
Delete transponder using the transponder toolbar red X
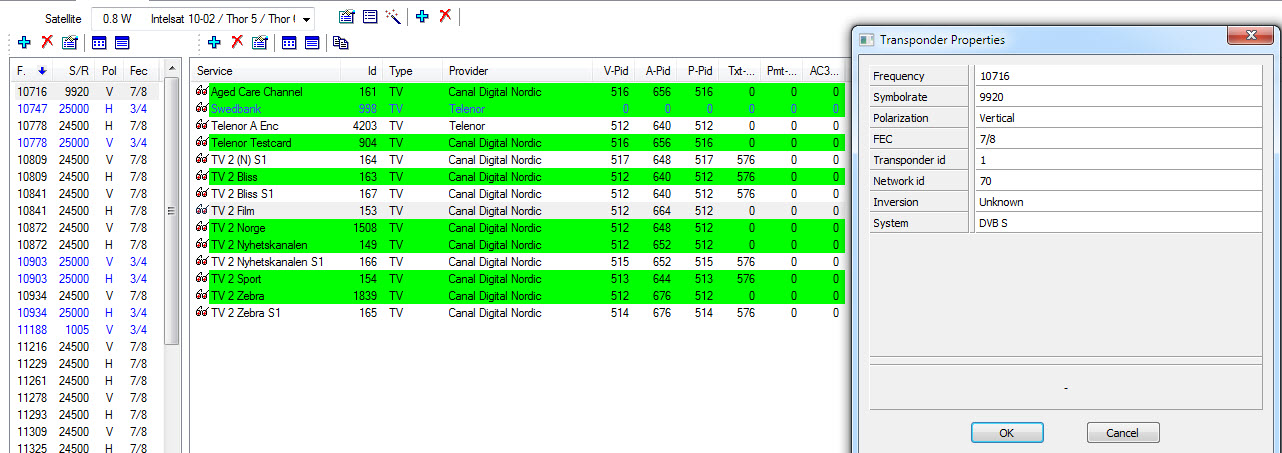click(x=47, y=42)
